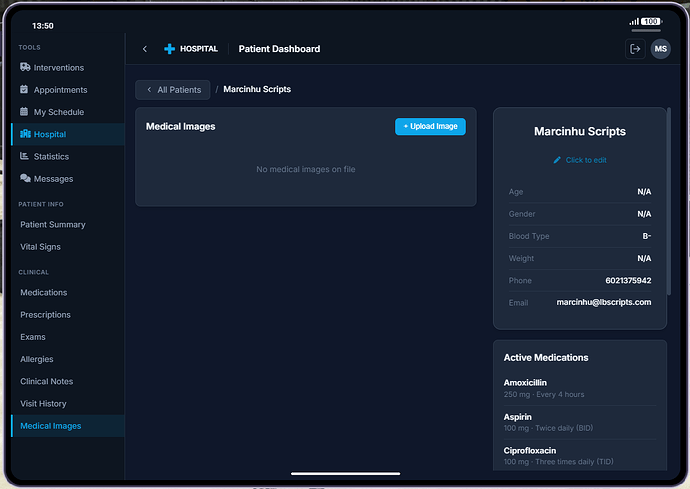Click the blue hospital cross logo

(x=170, y=49)
